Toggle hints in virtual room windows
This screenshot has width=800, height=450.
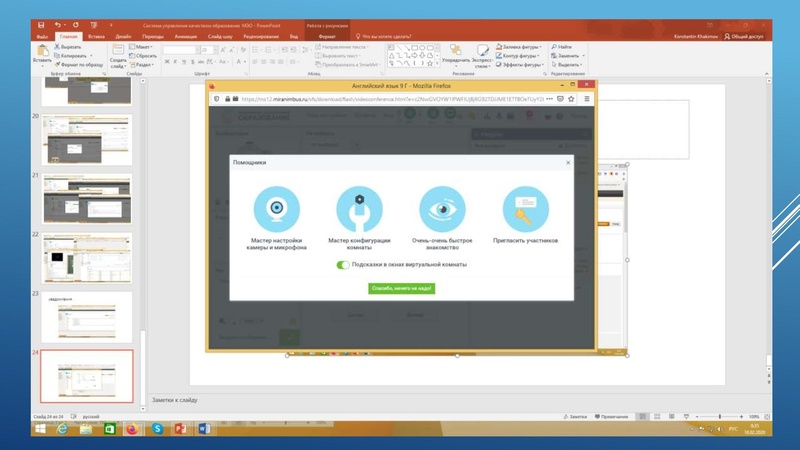[x=344, y=265]
